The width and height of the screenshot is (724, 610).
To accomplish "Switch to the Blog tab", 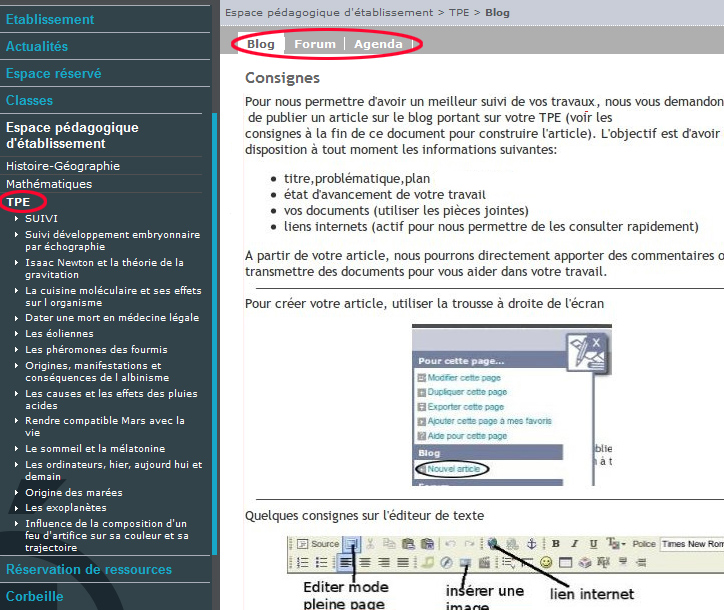I will pos(260,44).
